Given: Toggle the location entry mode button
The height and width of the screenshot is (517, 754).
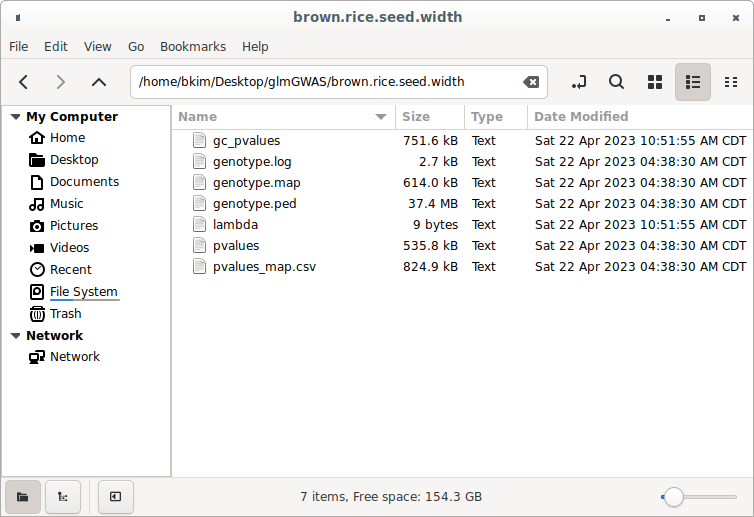Looking at the screenshot, I should pyautogui.click(x=579, y=82).
